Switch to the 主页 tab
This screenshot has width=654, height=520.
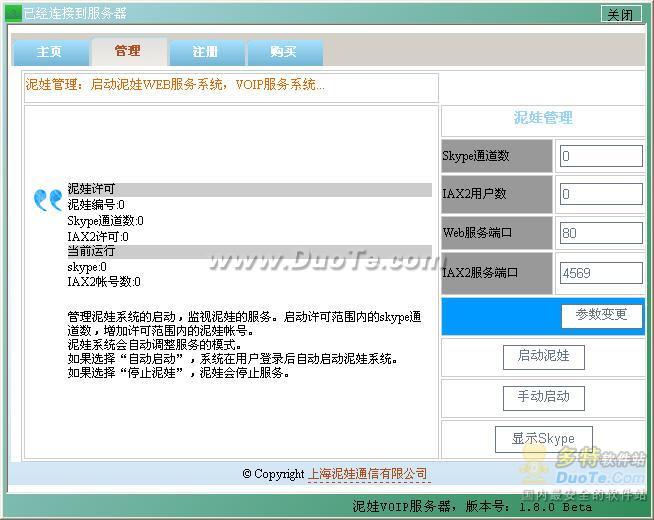pos(49,52)
